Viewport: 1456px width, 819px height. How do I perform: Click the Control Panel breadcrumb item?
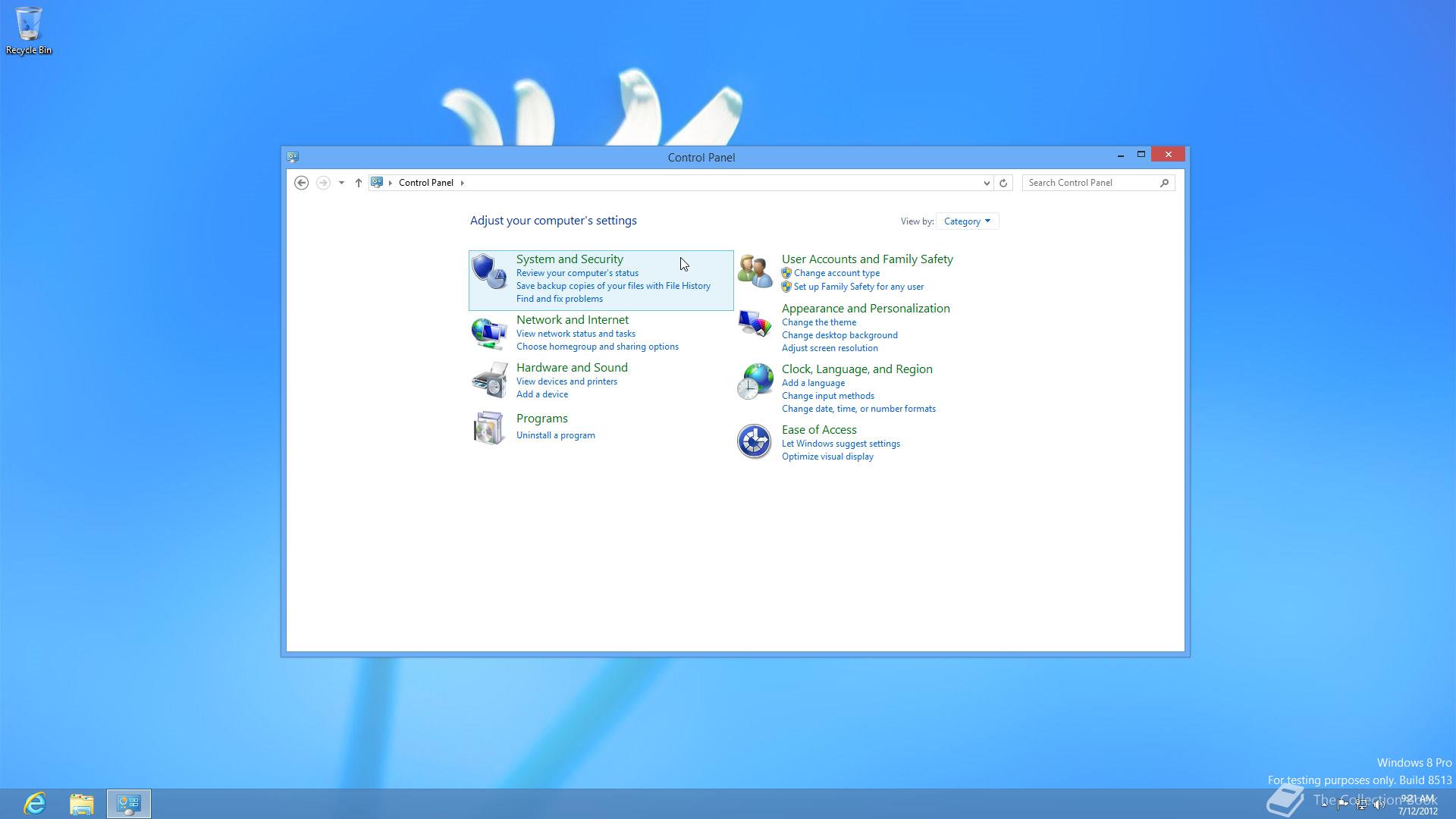426,183
